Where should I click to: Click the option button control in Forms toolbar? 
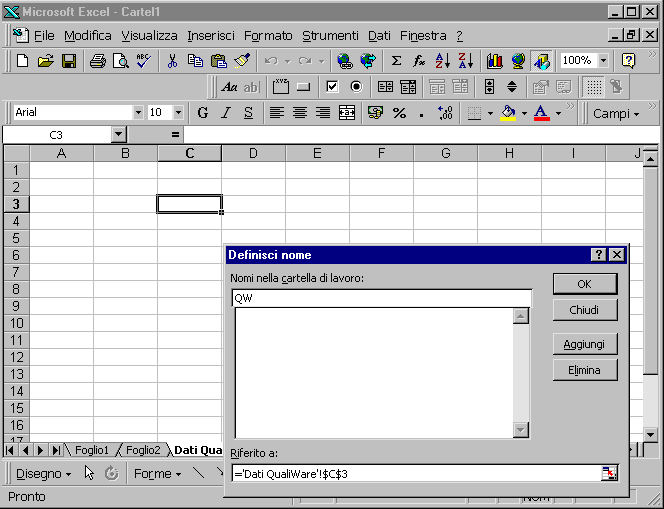point(355,87)
